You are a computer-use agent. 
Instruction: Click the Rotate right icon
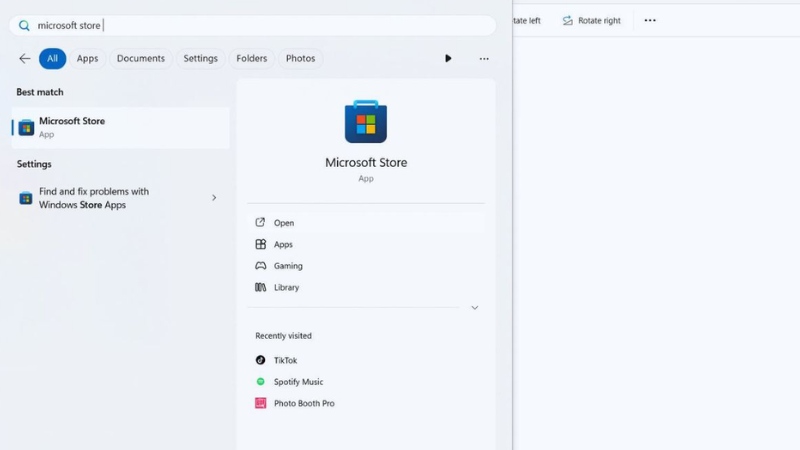(568, 20)
